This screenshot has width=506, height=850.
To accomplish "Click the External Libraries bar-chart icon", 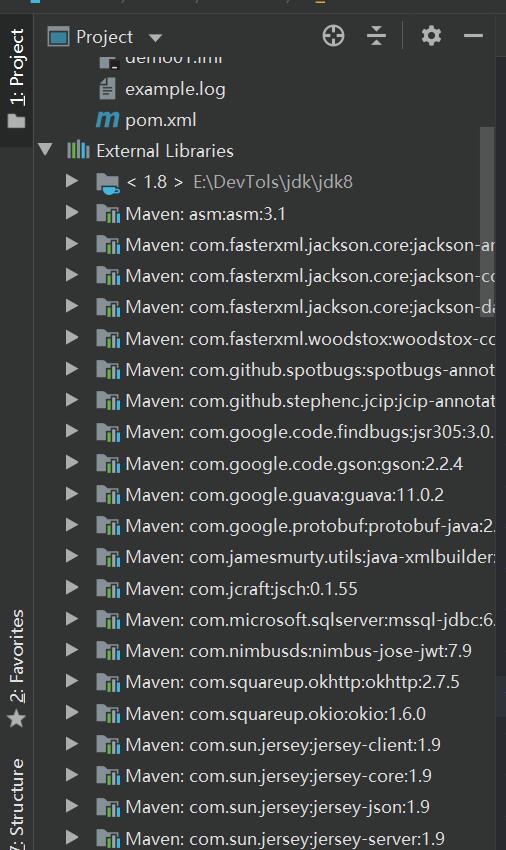I will [x=78, y=150].
